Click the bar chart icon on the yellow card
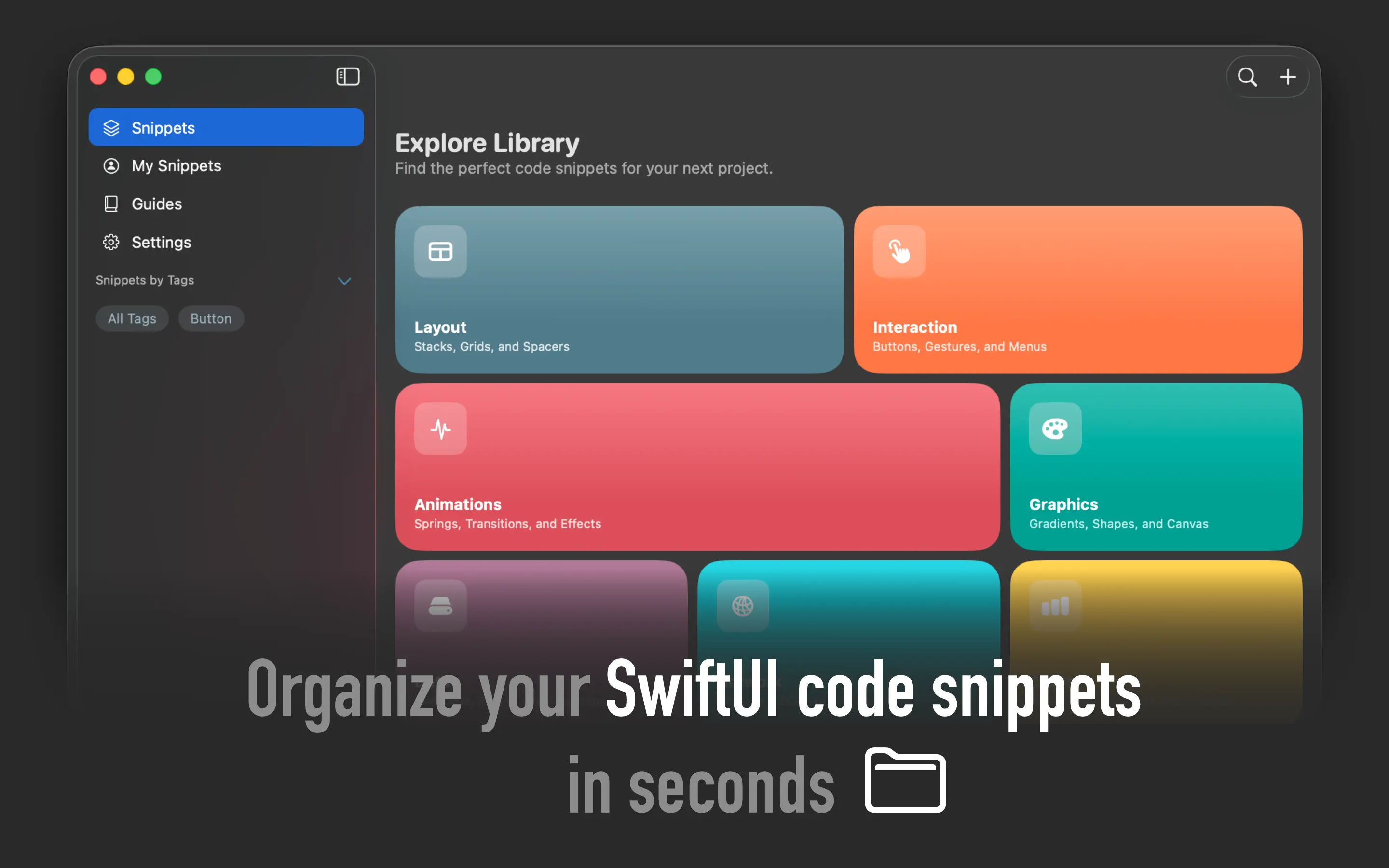This screenshot has height=868, width=1389. (x=1054, y=606)
